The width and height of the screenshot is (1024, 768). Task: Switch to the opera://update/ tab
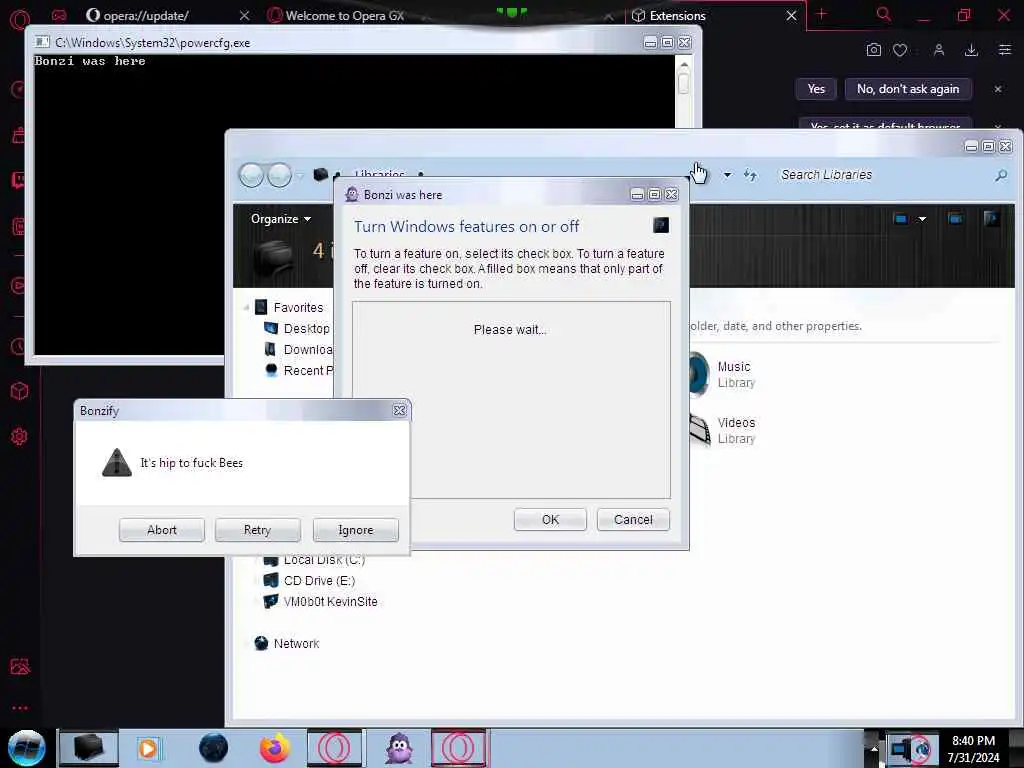pos(146,16)
